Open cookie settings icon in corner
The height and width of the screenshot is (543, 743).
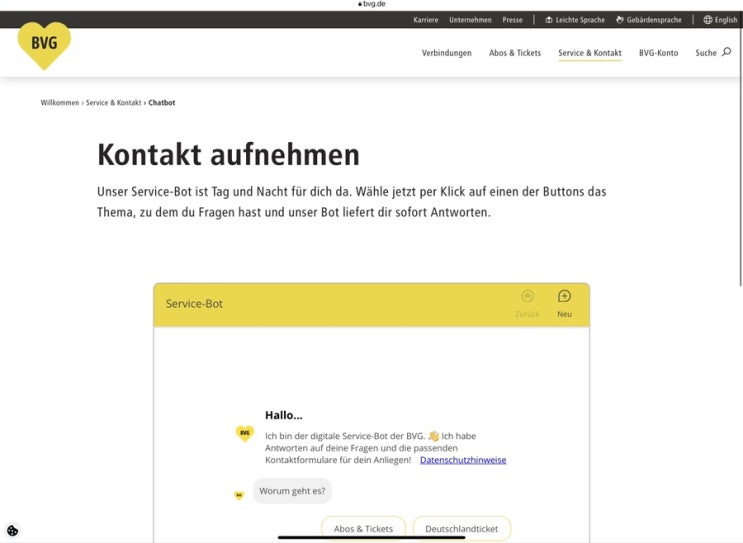13,530
